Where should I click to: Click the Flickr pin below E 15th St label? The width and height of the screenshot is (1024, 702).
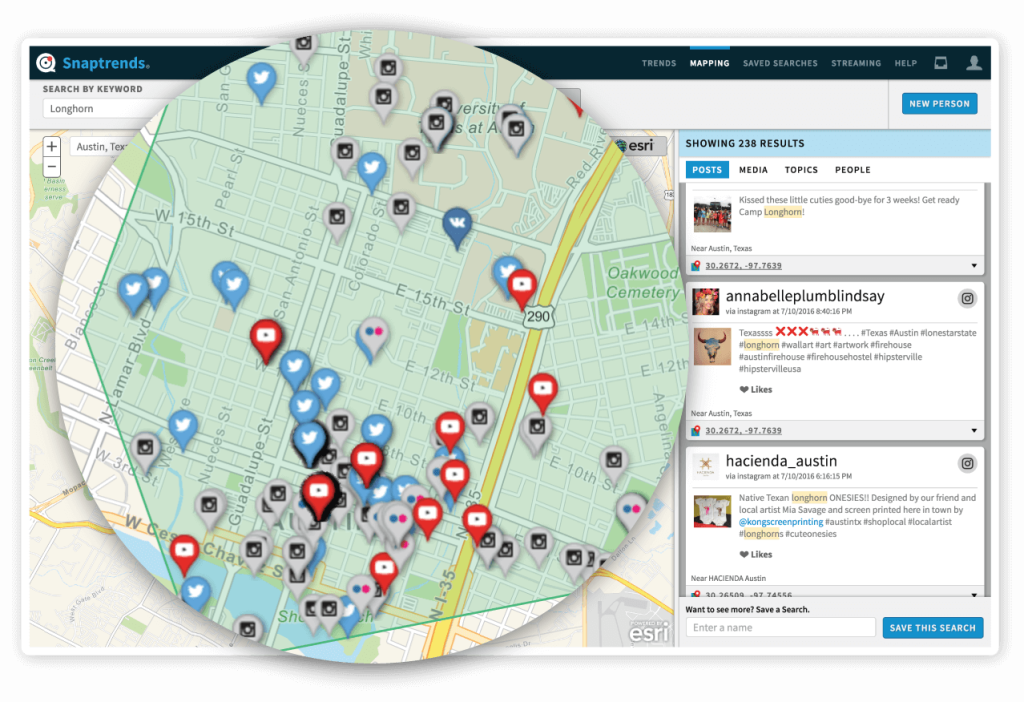374,336
